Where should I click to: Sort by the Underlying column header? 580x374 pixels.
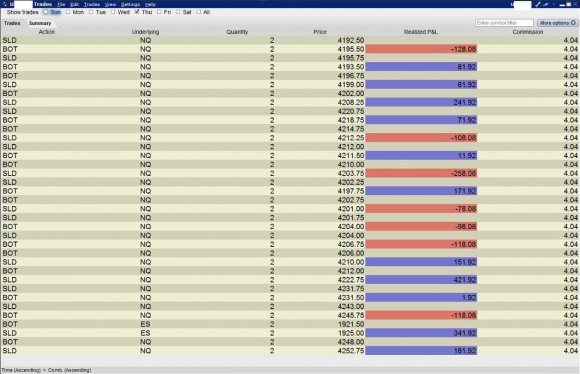(145, 32)
